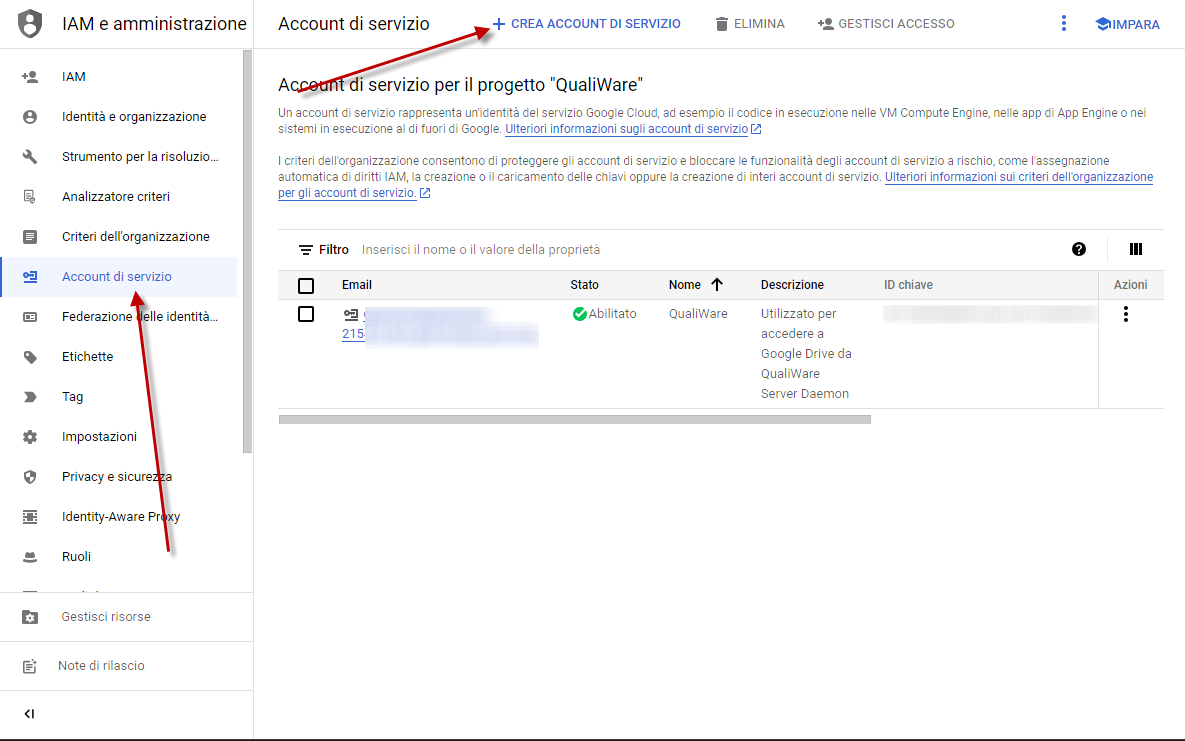Screen dimensions: 1185x741
Task: Open Ruoli in the sidebar
Action: pos(76,557)
